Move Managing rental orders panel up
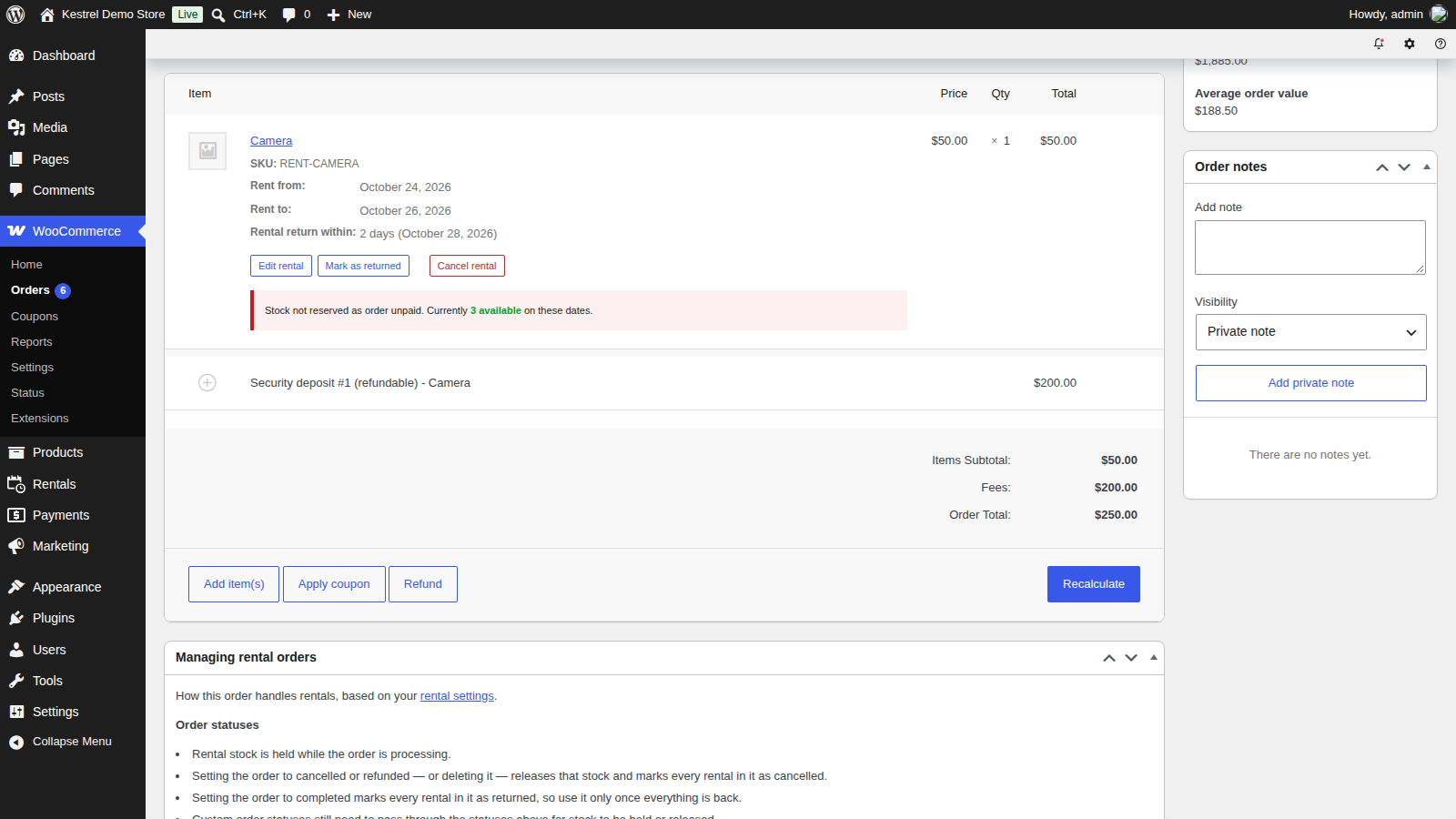Image resolution: width=1456 pixels, height=819 pixels. (x=1109, y=658)
